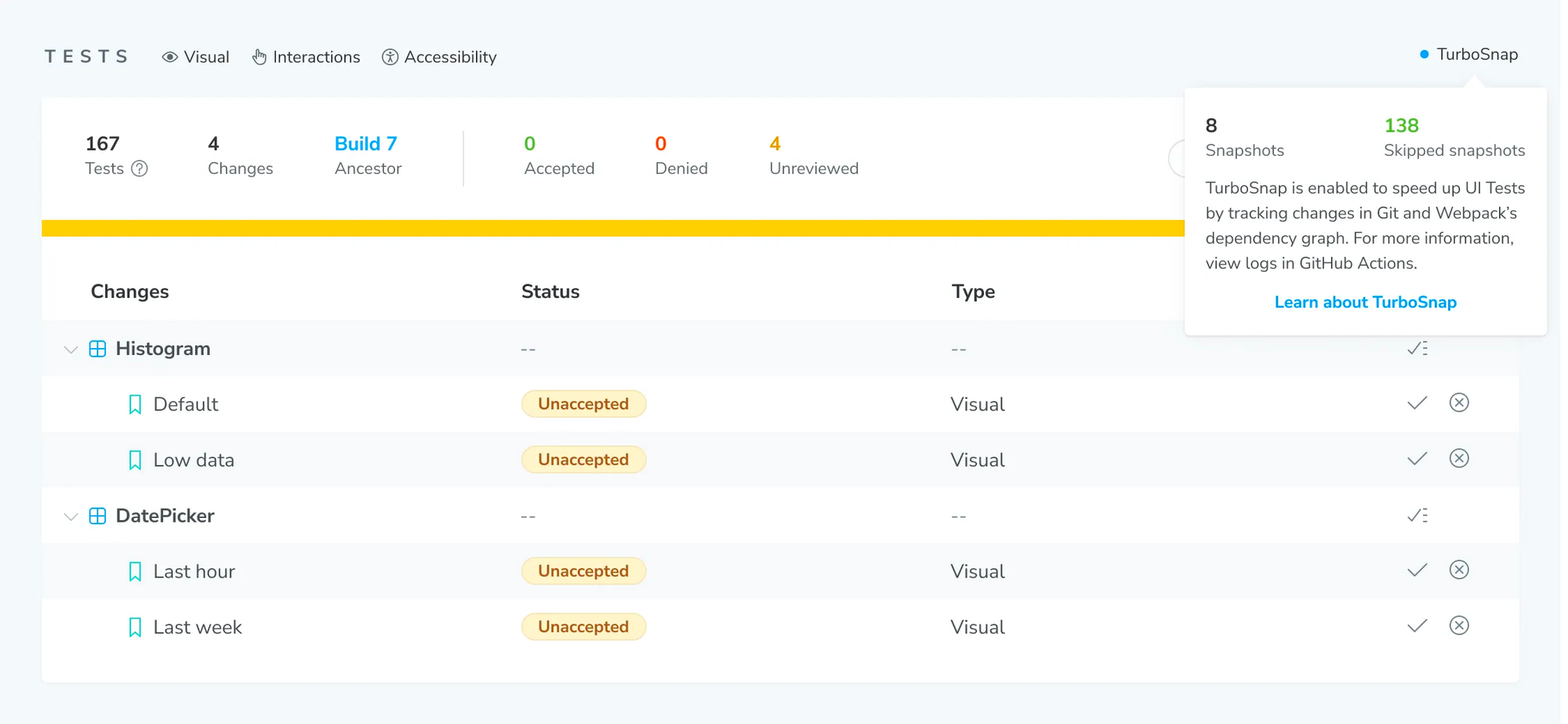Click the Unaccepted badge for Default

584,404
